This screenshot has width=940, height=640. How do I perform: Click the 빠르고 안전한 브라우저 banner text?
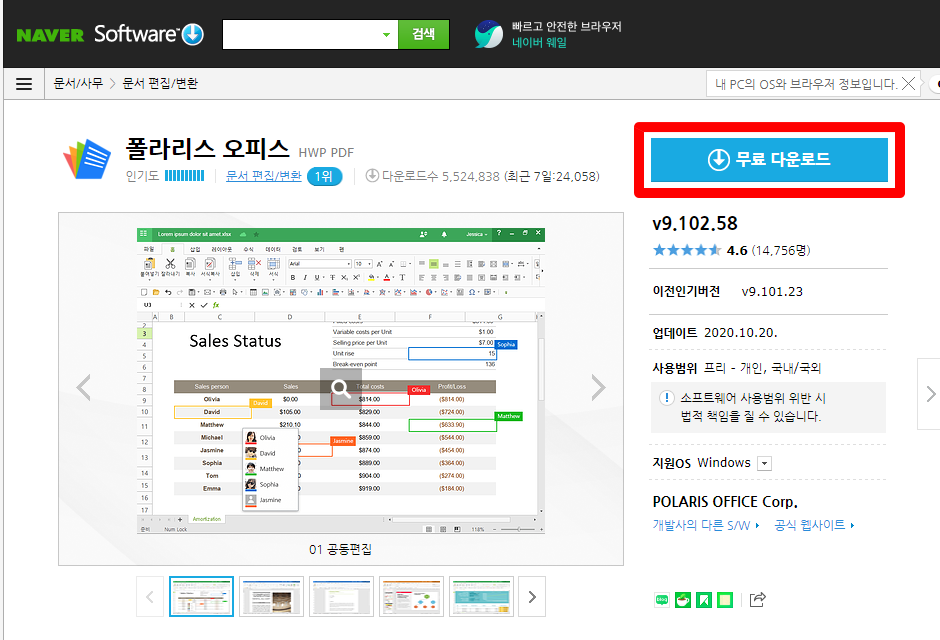click(567, 26)
